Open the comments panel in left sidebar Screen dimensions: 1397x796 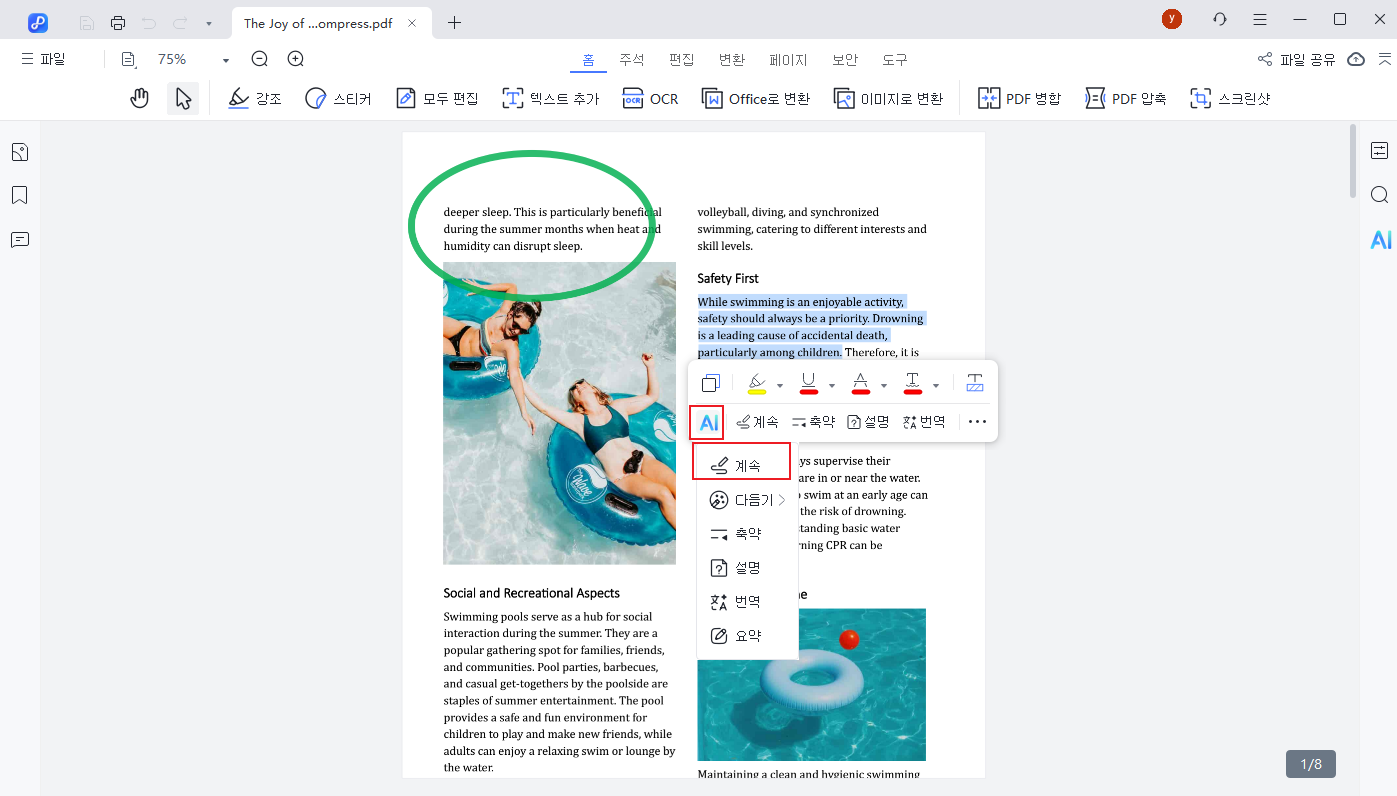click(x=20, y=240)
